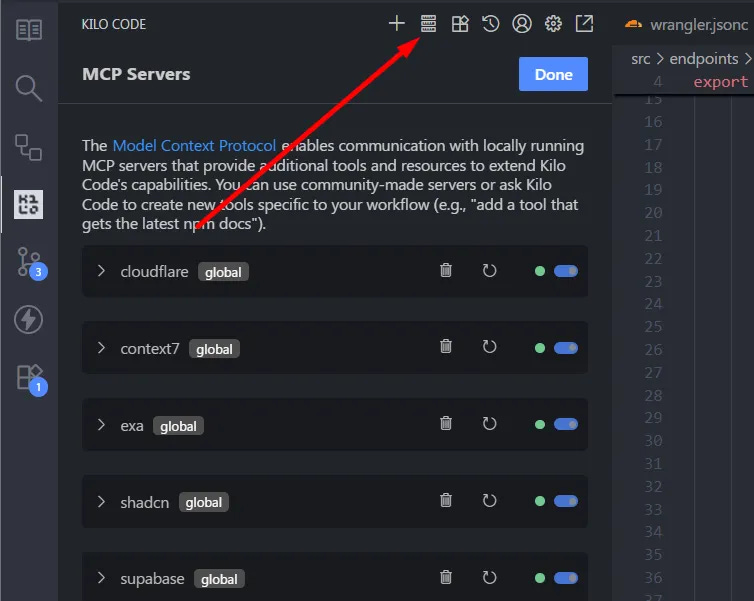Viewport: 754px width, 601px height.
Task: Click the global badge beside exa
Action: coord(178,426)
